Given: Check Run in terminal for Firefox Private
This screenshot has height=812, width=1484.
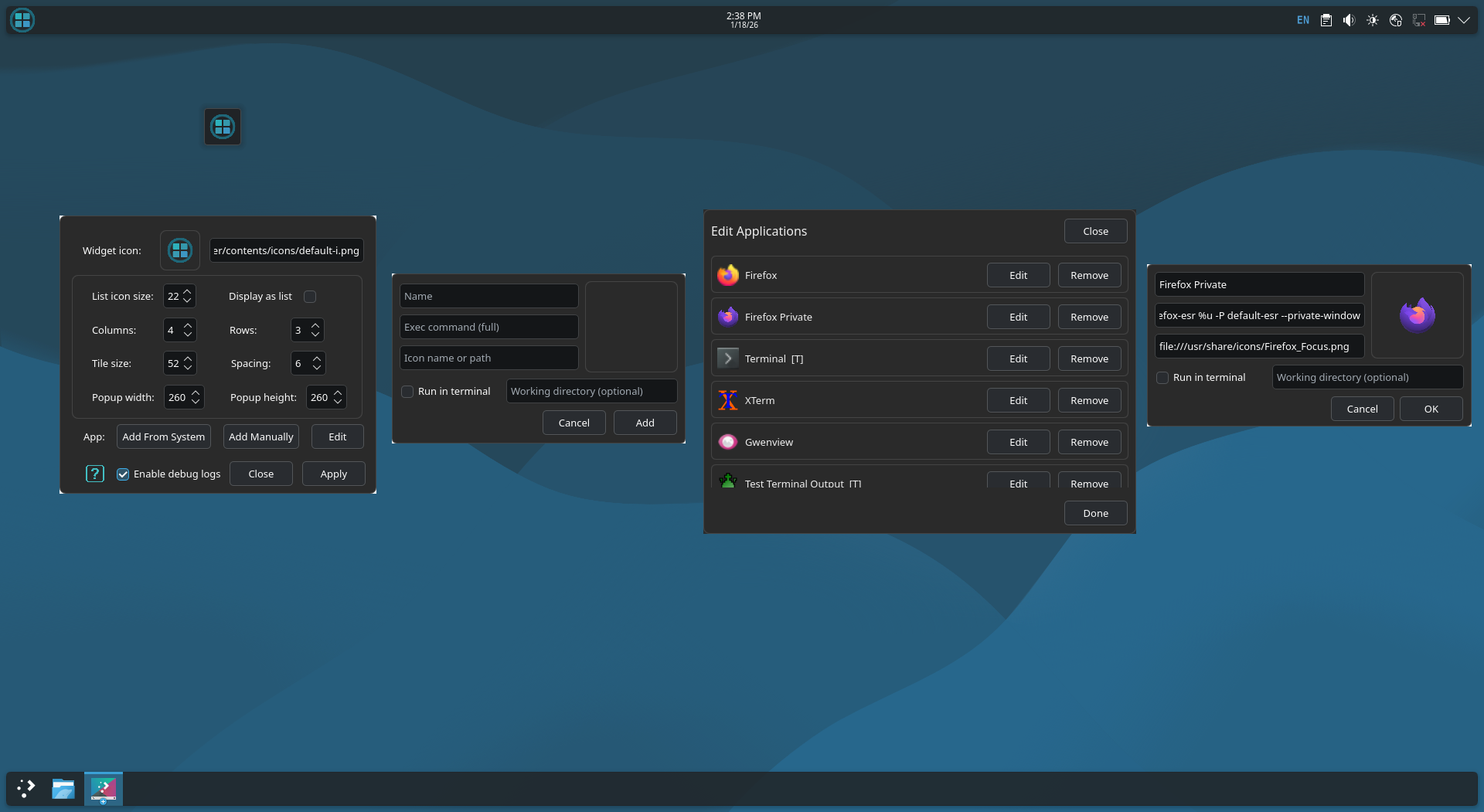Looking at the screenshot, I should [x=1162, y=378].
